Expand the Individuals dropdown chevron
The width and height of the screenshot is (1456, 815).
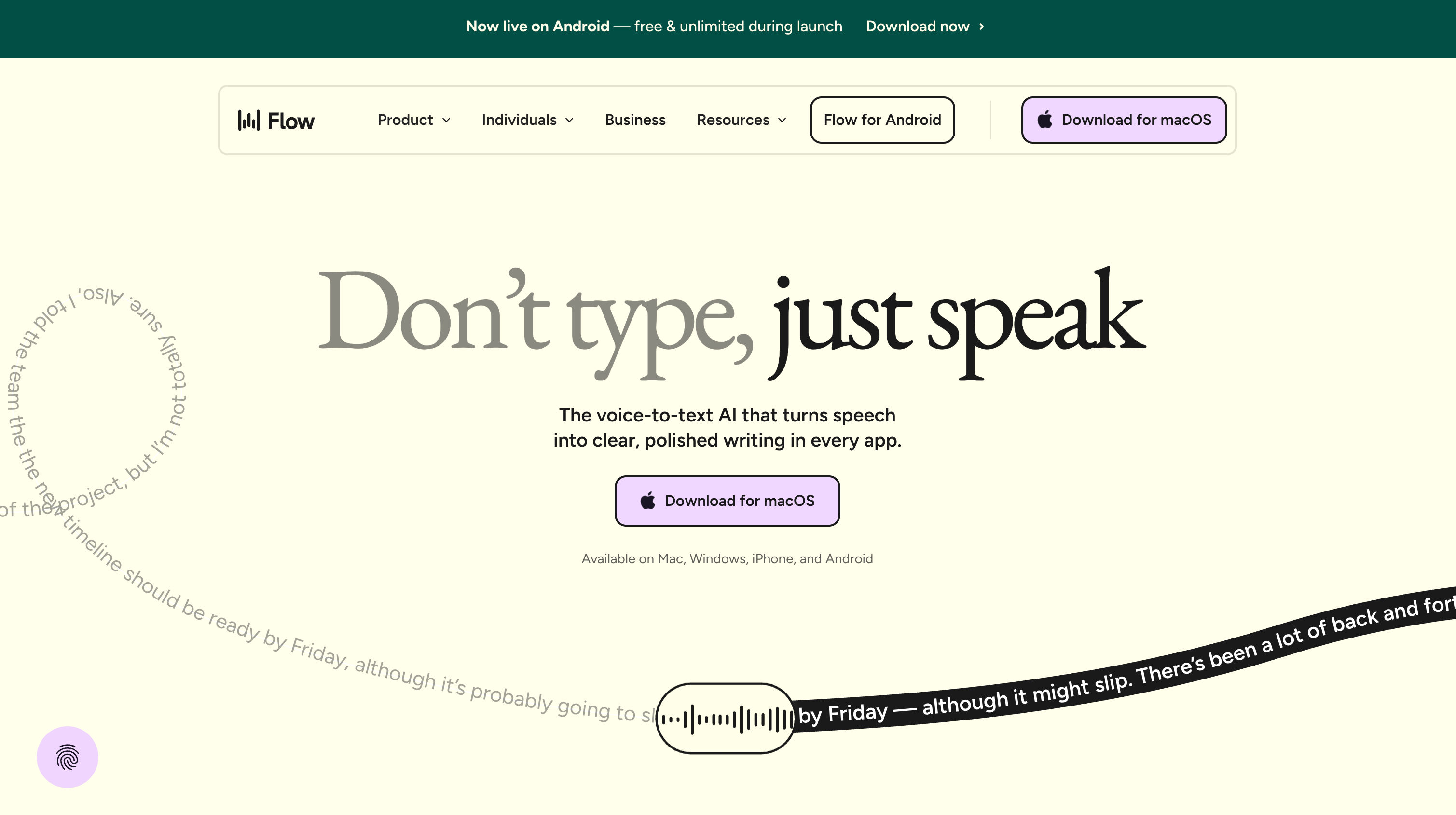569,121
